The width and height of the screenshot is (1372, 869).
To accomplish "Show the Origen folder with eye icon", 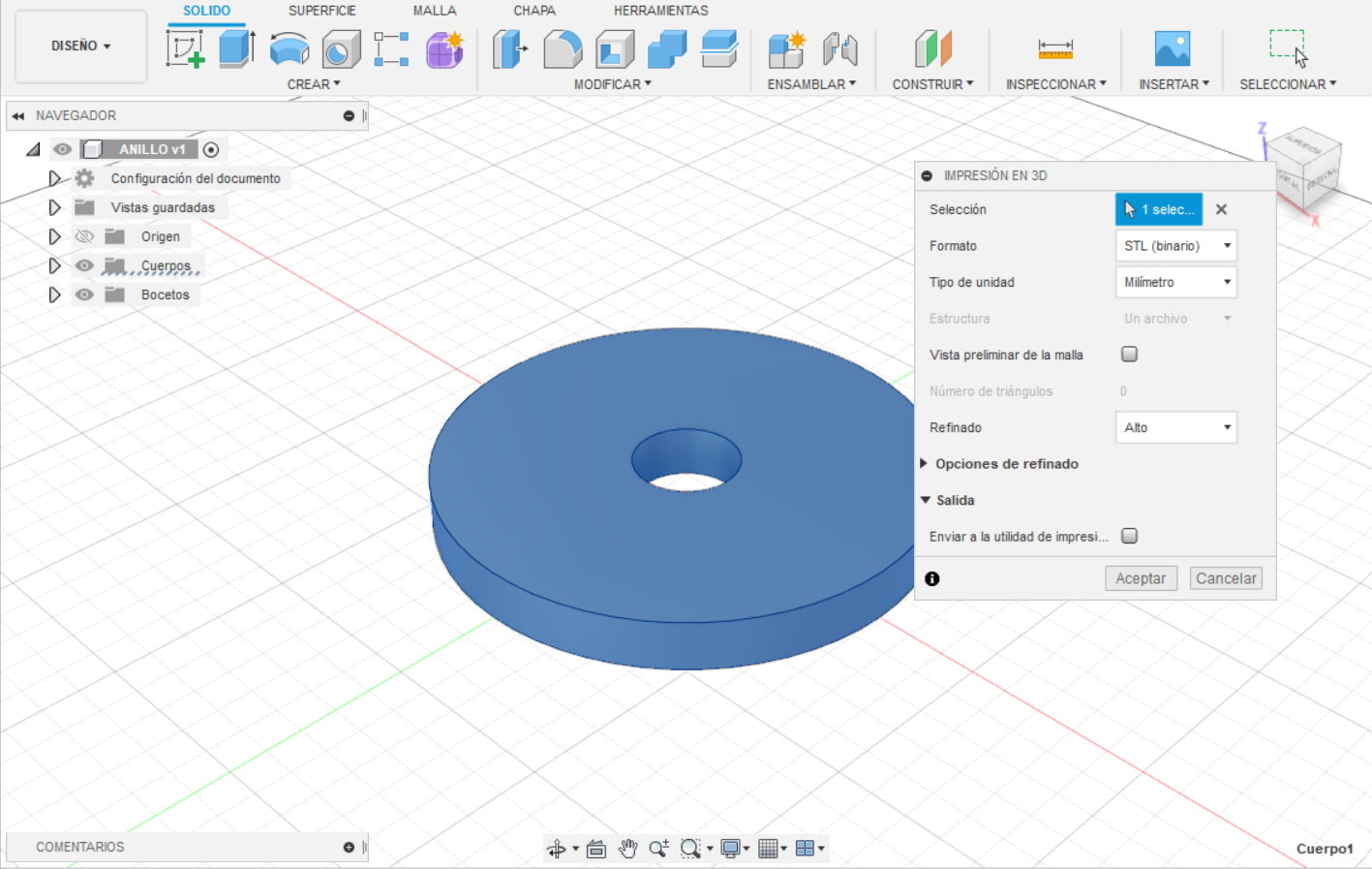I will click(84, 236).
